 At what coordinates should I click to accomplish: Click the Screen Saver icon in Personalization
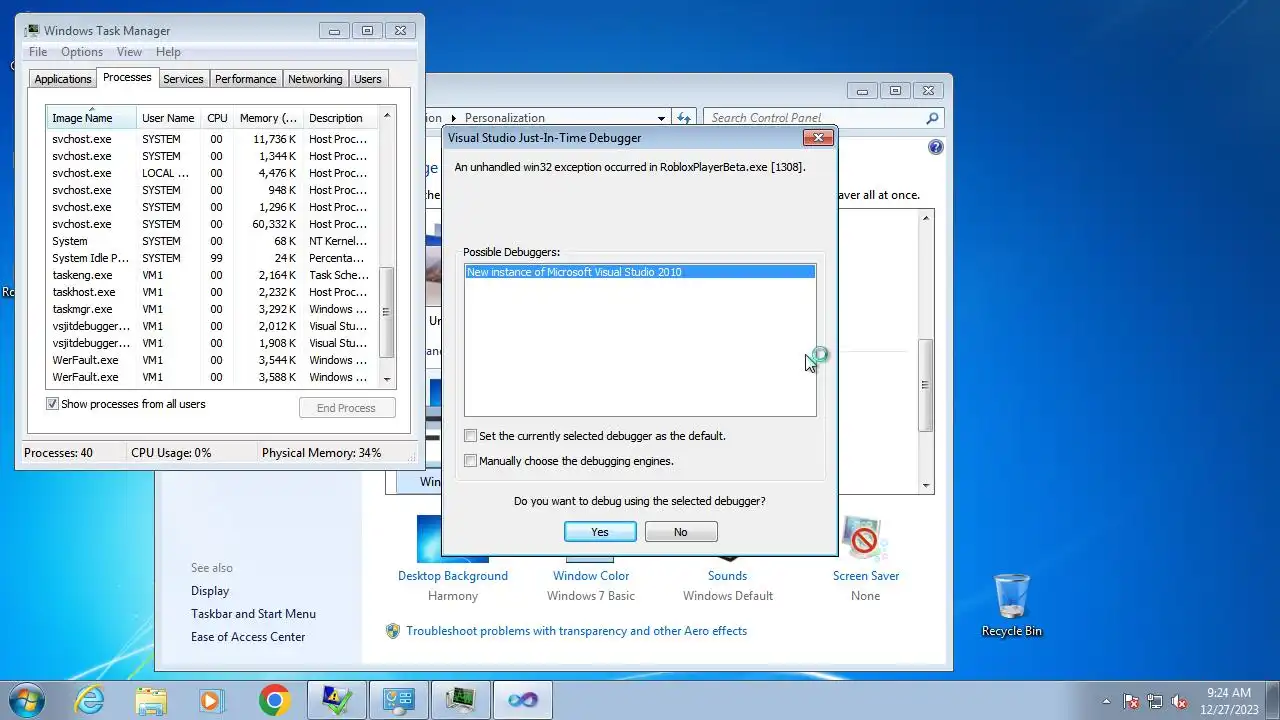pyautogui.click(x=865, y=538)
